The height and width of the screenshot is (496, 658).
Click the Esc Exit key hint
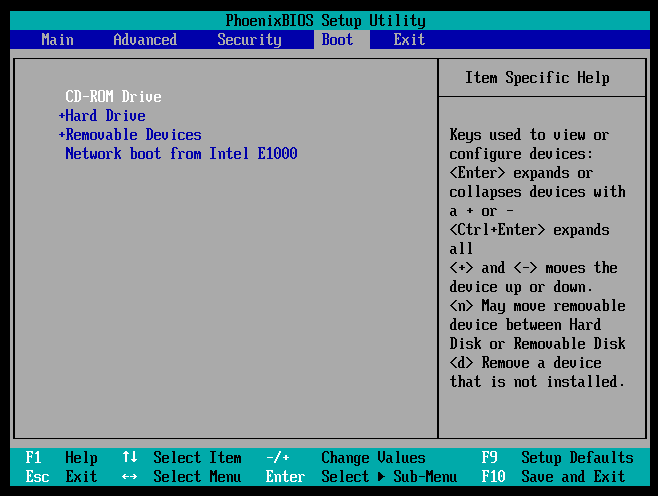(x=61, y=476)
